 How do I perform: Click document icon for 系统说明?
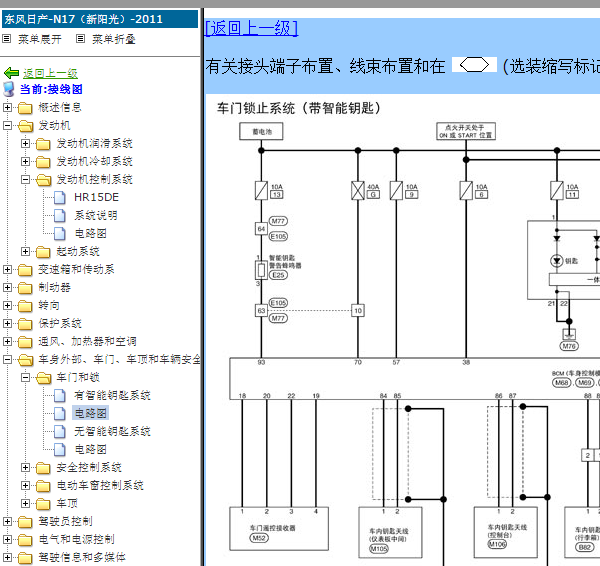[60, 215]
